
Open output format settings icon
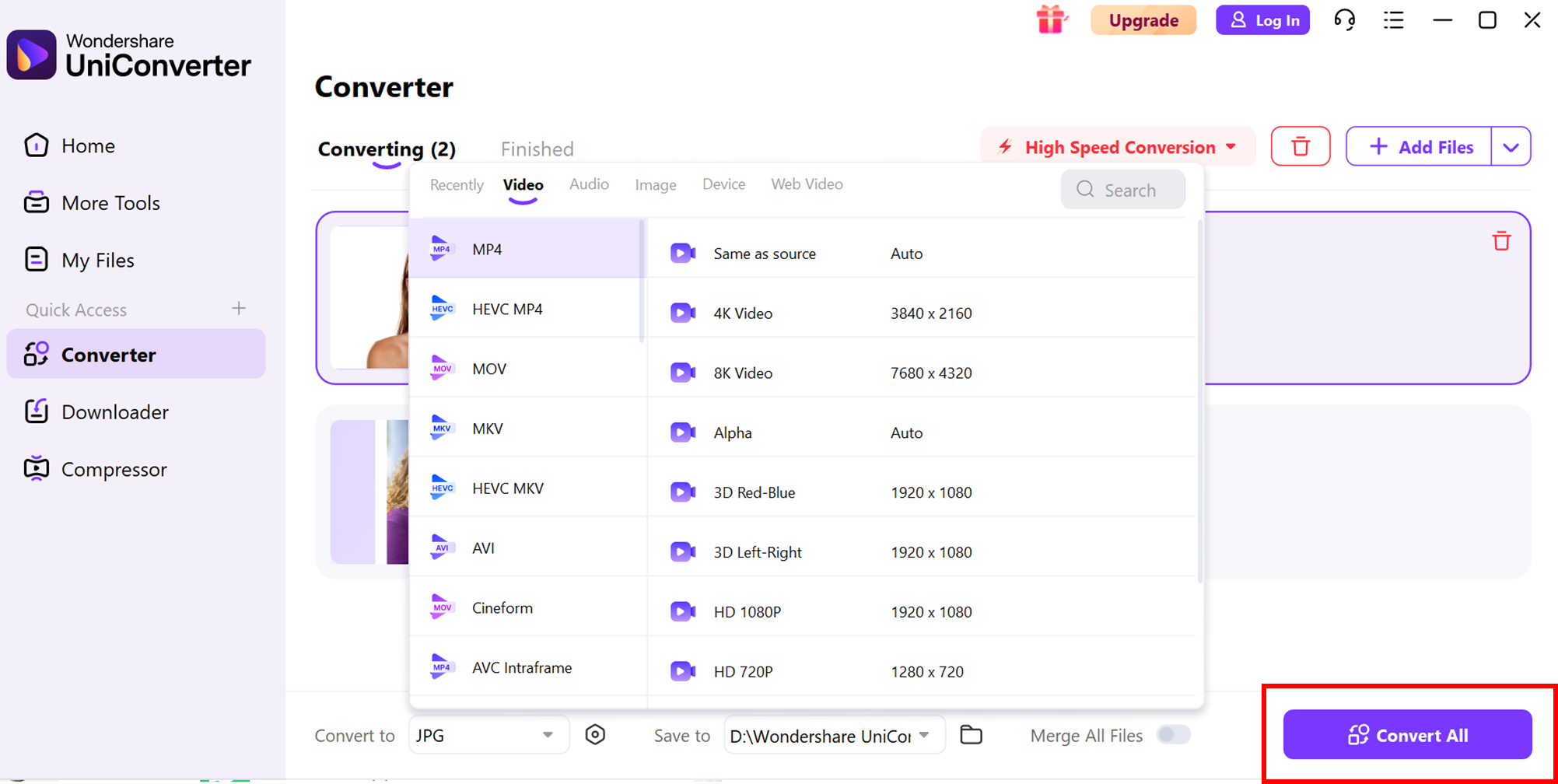[x=595, y=735]
